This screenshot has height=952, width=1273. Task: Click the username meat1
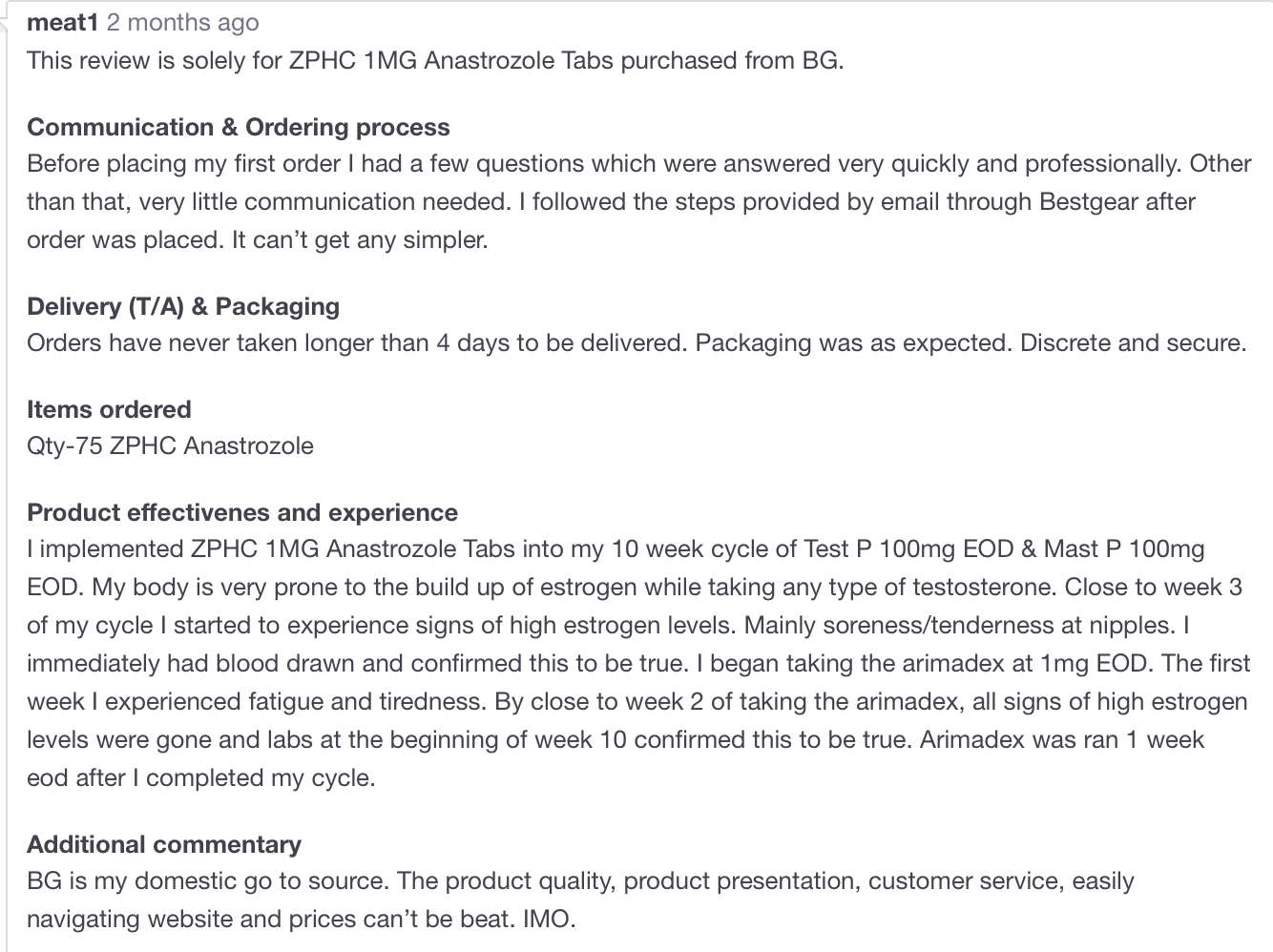click(x=62, y=22)
